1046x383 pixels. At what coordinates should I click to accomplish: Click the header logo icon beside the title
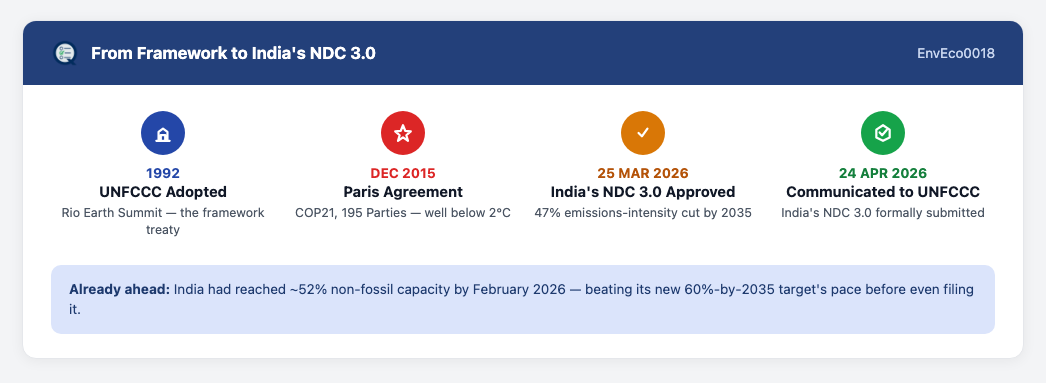65,53
